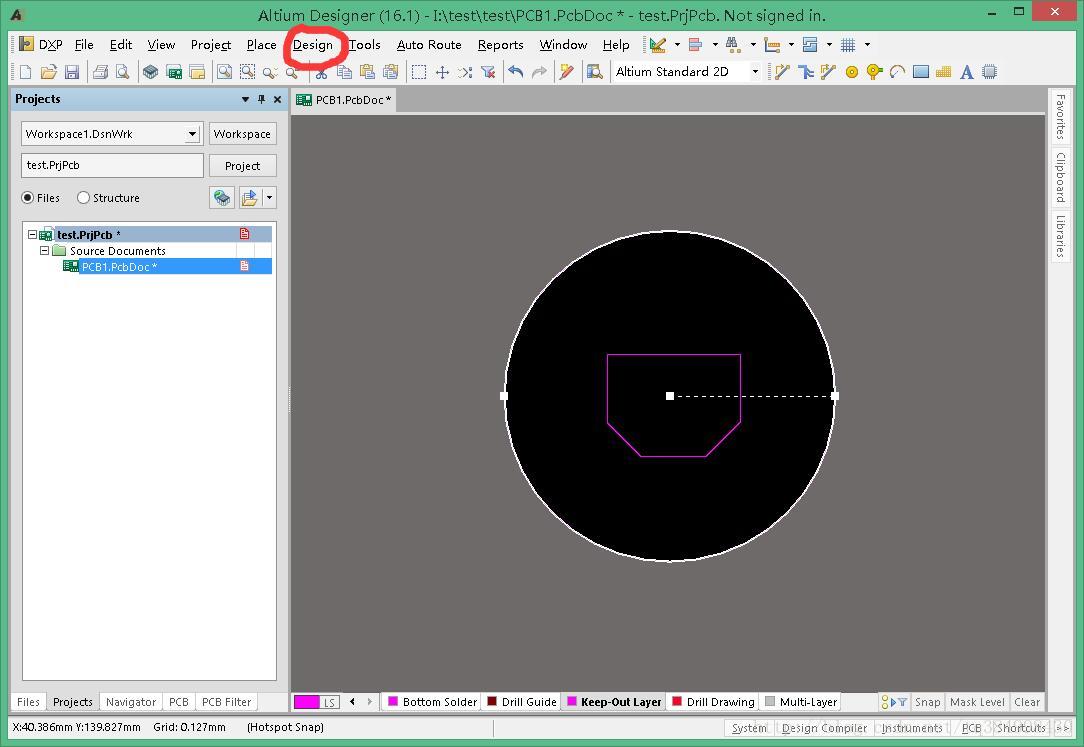This screenshot has width=1084, height=747.
Task: Click the arc center handle in circle
Action: pos(669,396)
